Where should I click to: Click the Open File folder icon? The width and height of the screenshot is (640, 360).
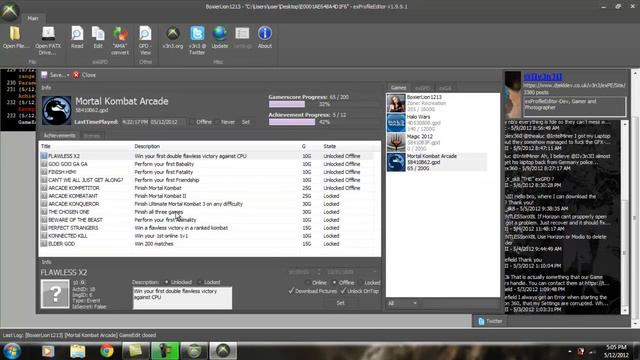(x=16, y=33)
